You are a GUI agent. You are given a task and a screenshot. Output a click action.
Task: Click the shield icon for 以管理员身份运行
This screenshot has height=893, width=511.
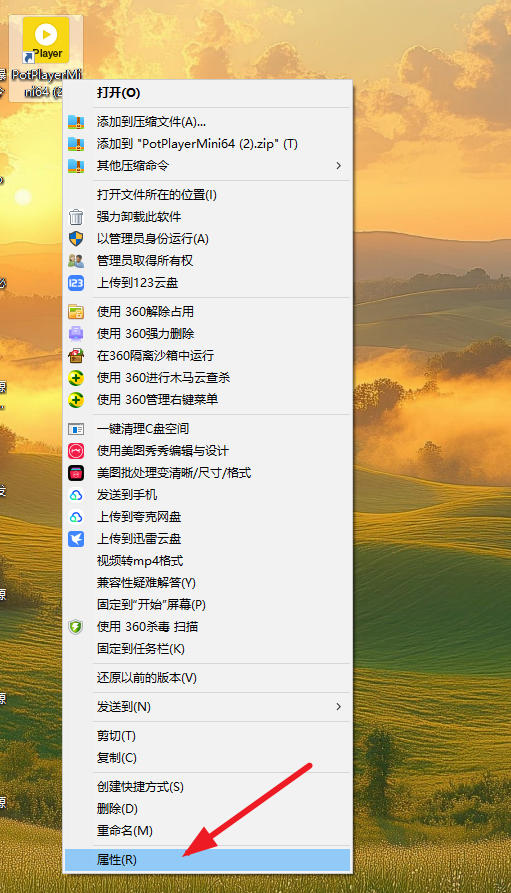click(76, 239)
